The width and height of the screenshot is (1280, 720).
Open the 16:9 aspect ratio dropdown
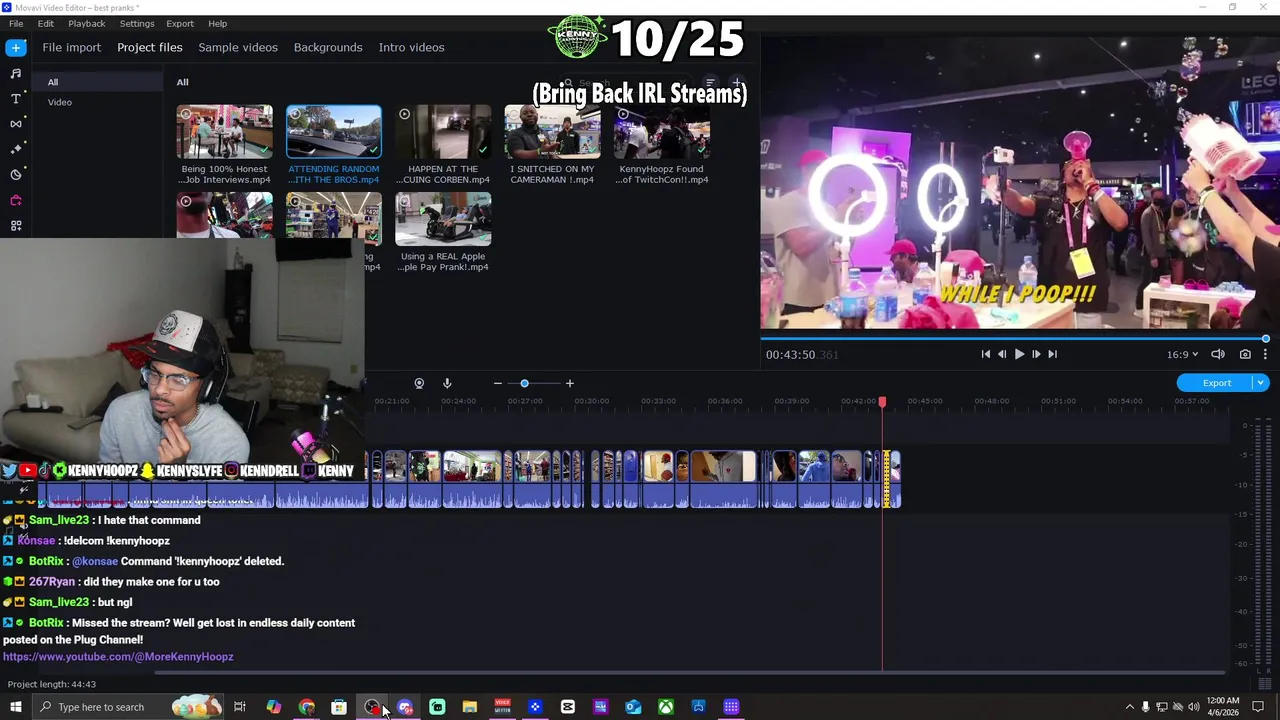[x=1182, y=354]
